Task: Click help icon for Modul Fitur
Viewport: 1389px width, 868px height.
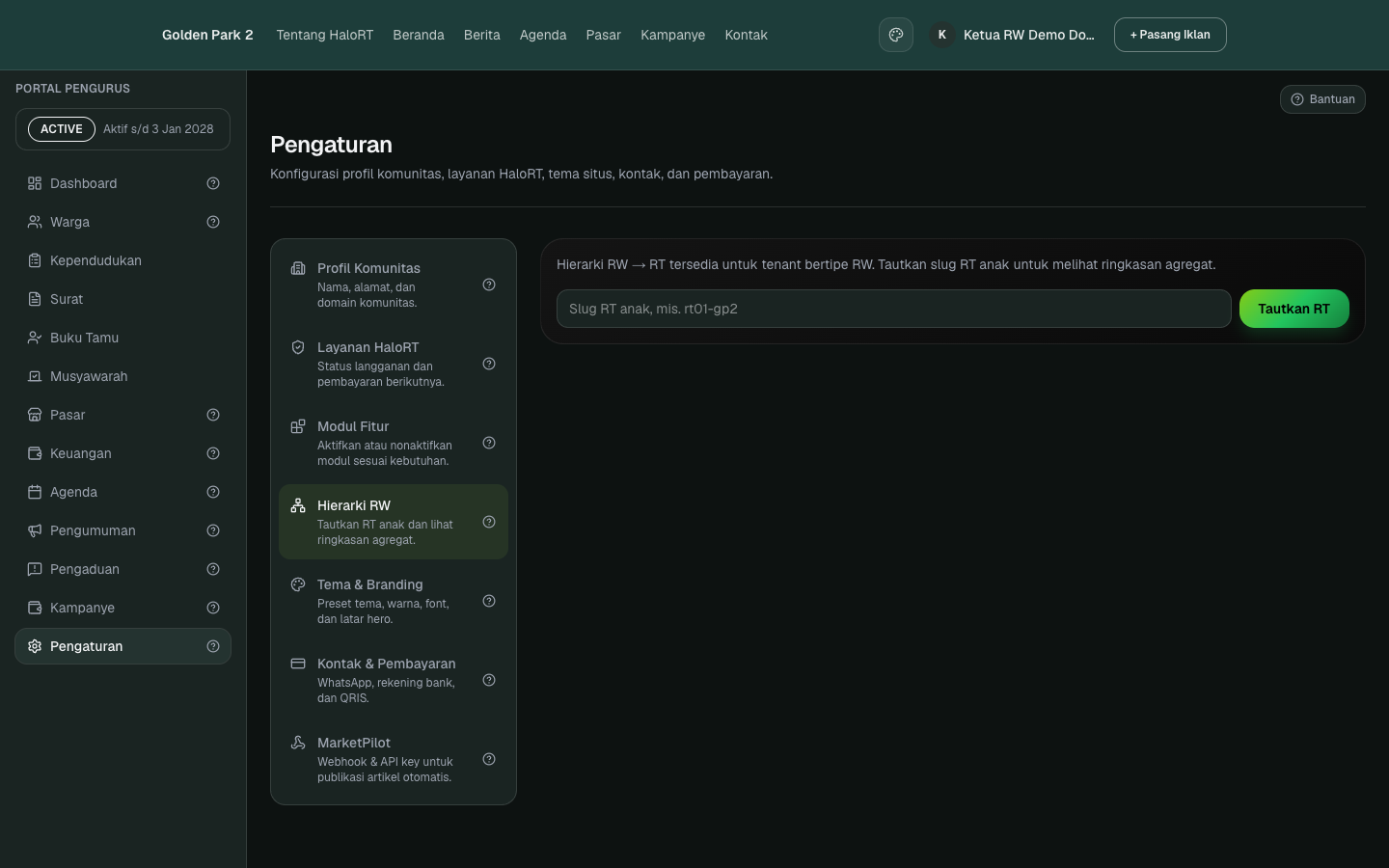Action: tap(489, 443)
